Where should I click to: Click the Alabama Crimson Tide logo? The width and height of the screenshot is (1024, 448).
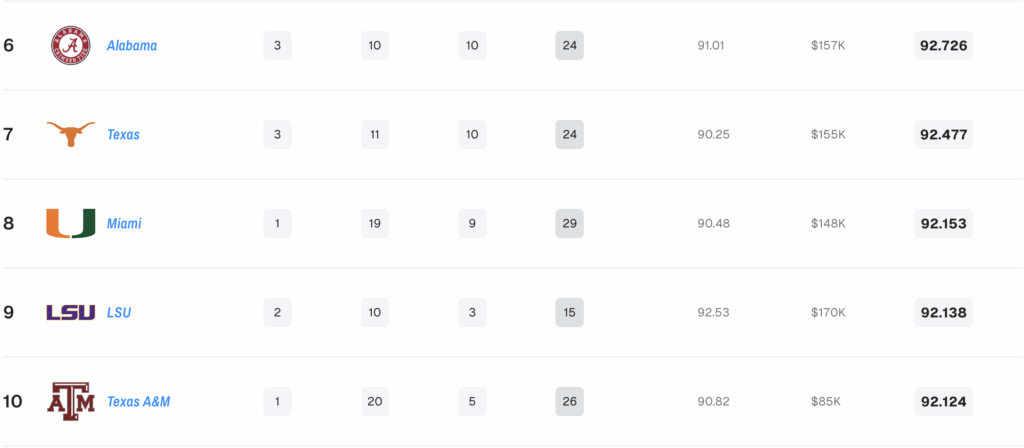point(71,45)
